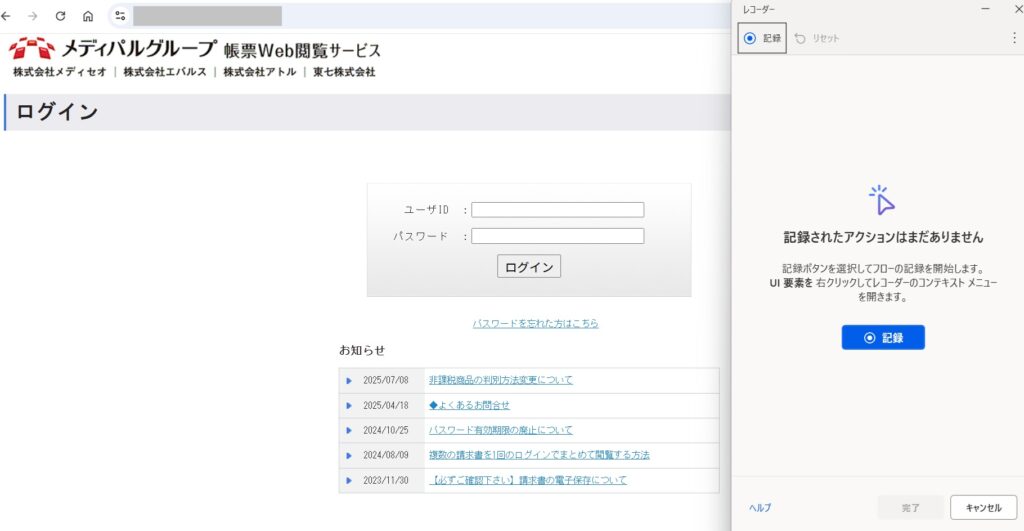This screenshot has height=531, width=1024.
Task: Click the record toolbar button at top
Action: pos(762,38)
